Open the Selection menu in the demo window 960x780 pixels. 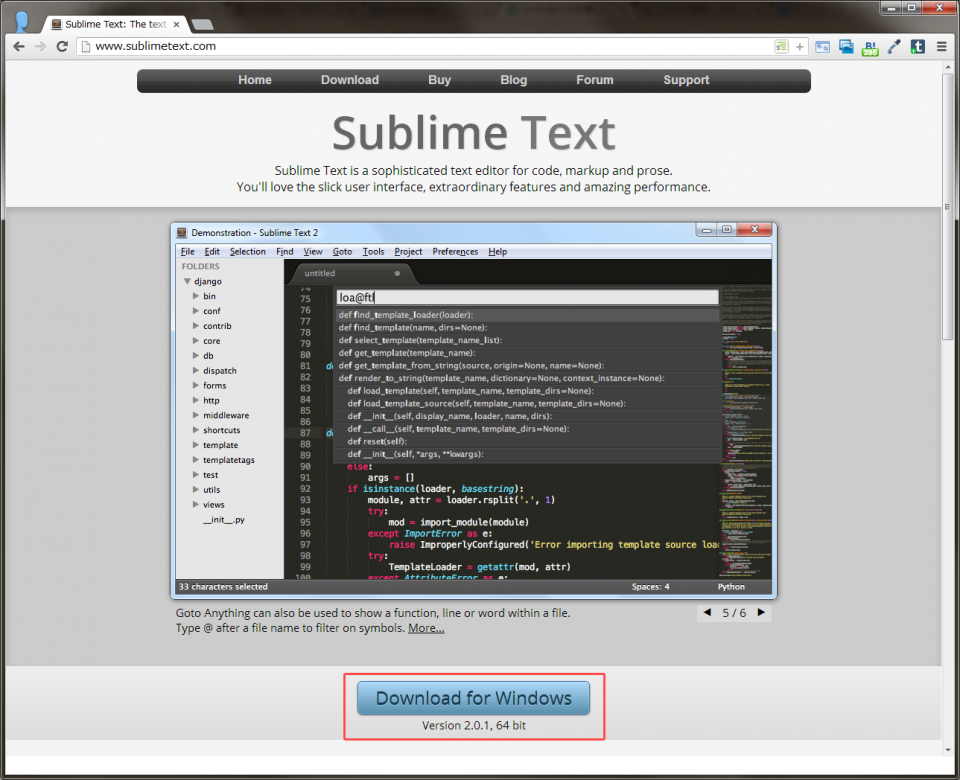tap(248, 252)
